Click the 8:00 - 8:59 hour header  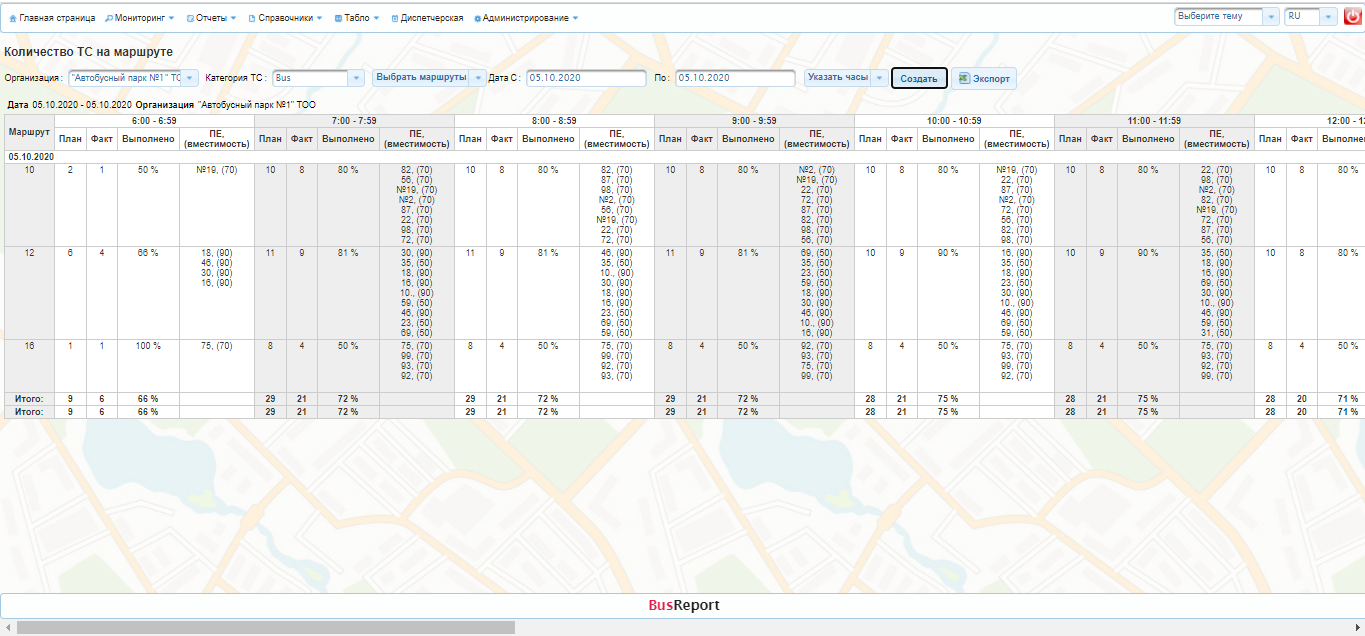coord(554,121)
